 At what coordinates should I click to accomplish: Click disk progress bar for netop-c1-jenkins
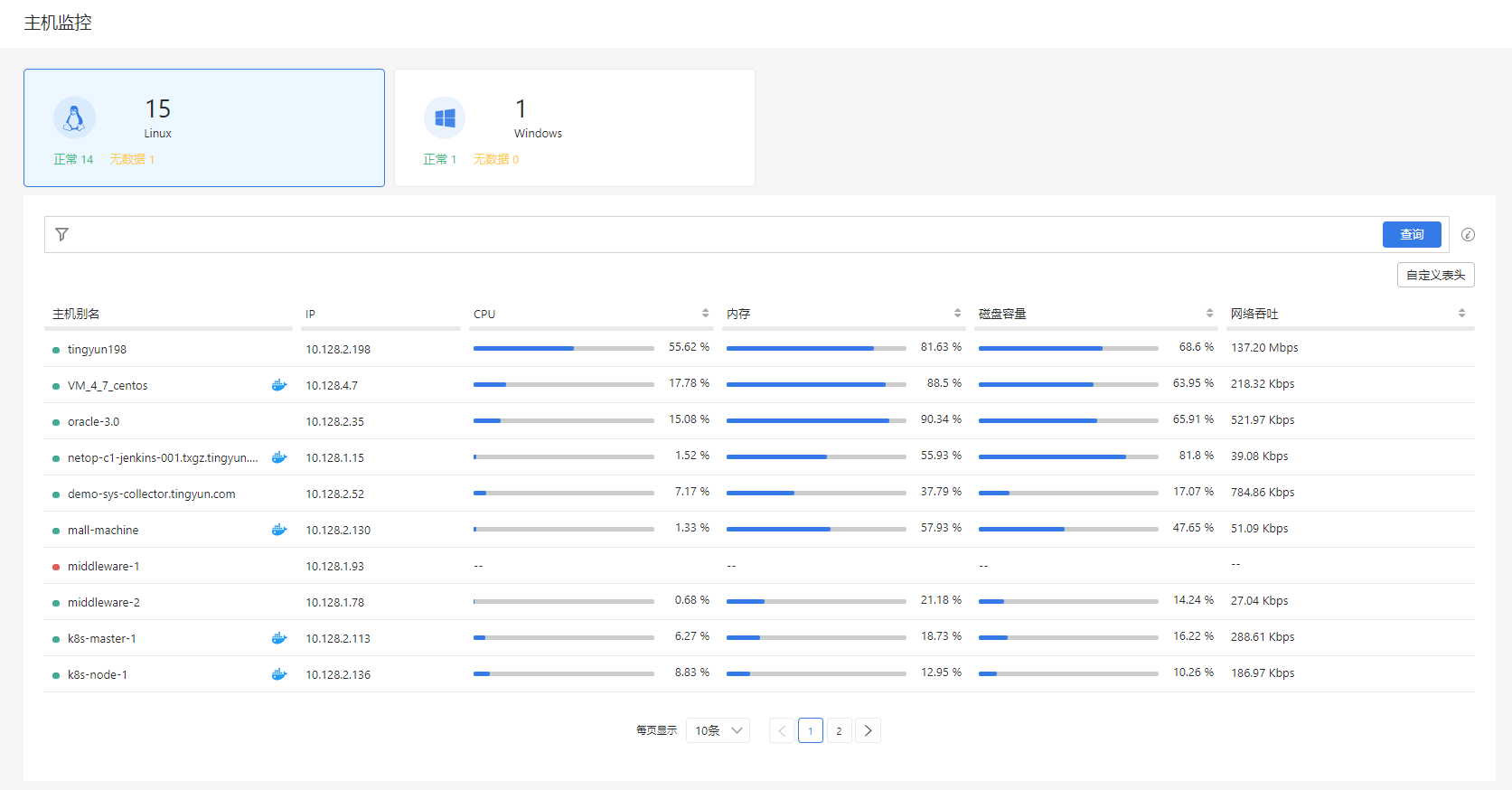tap(1068, 456)
